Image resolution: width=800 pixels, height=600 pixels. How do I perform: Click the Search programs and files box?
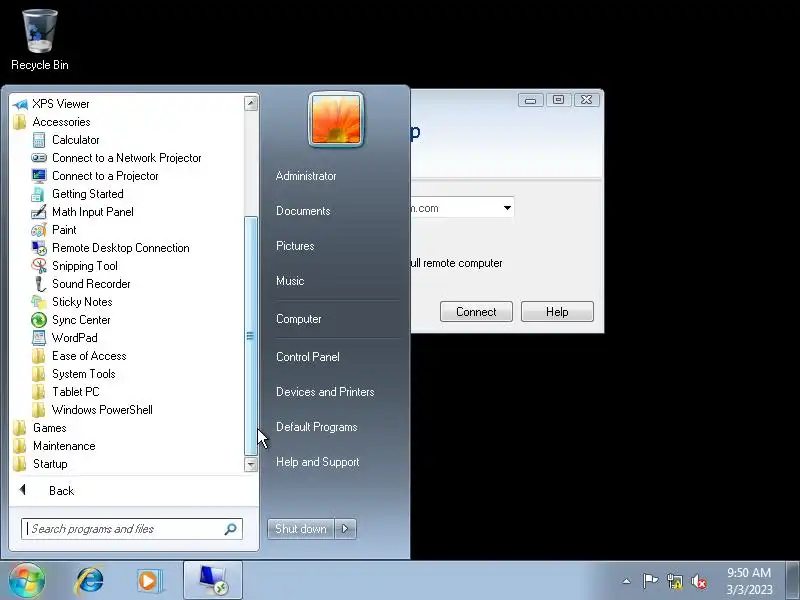coord(132,529)
